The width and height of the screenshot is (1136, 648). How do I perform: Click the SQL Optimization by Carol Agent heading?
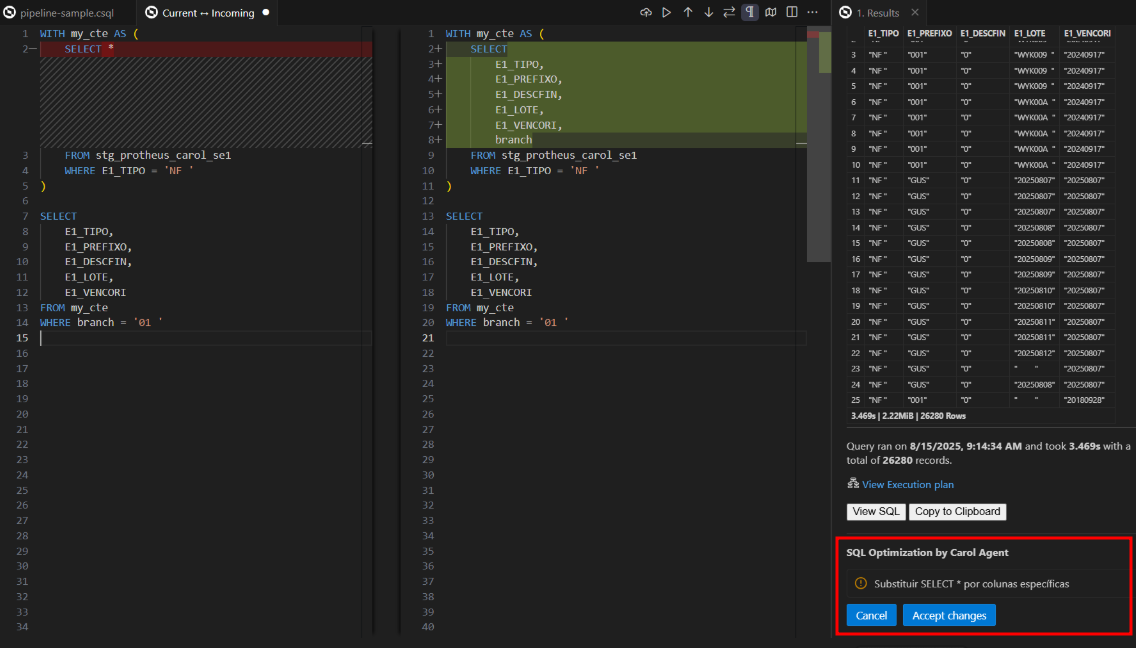tap(927, 552)
